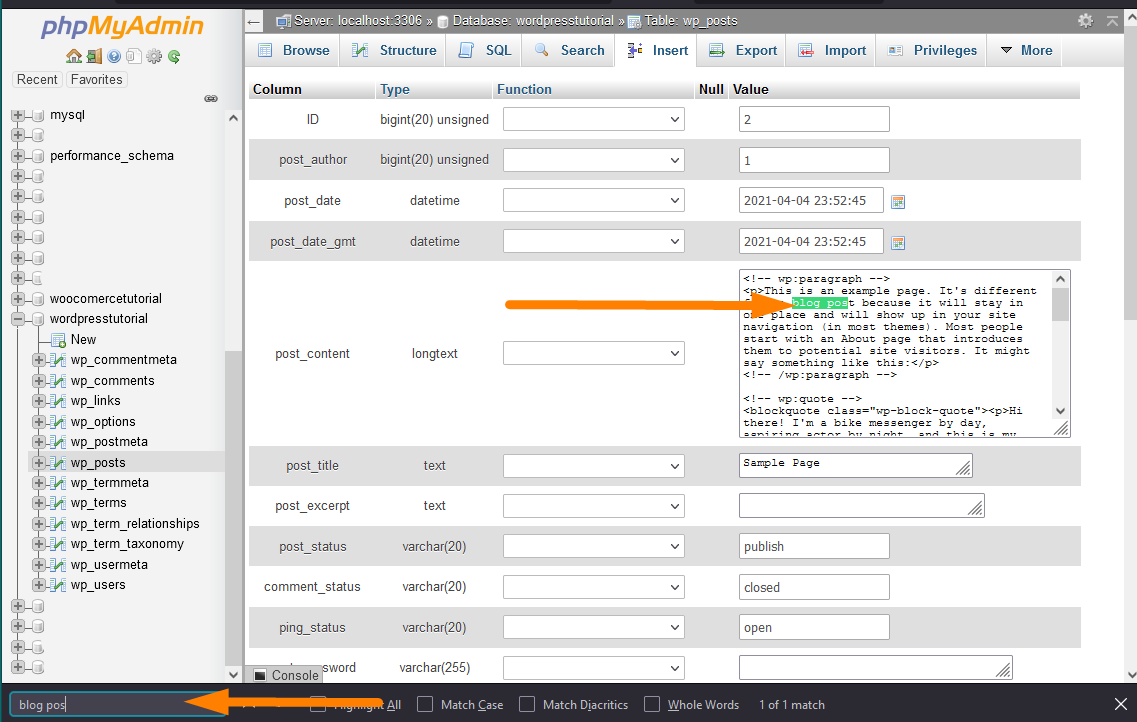1137x722 pixels.
Task: Click the wp_comments table icon
Action: pos(58,381)
